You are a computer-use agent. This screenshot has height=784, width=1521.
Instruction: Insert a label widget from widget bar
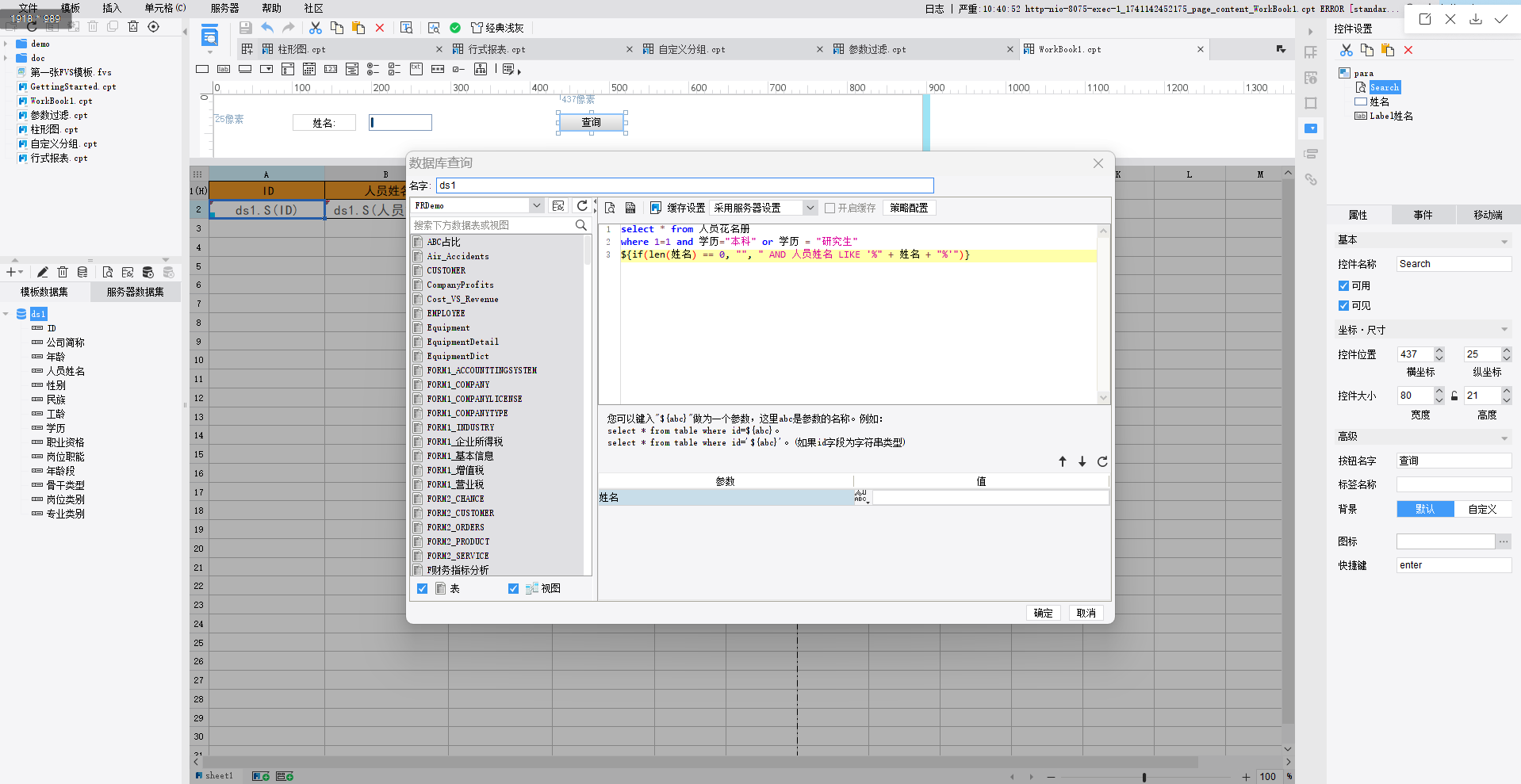coord(224,69)
